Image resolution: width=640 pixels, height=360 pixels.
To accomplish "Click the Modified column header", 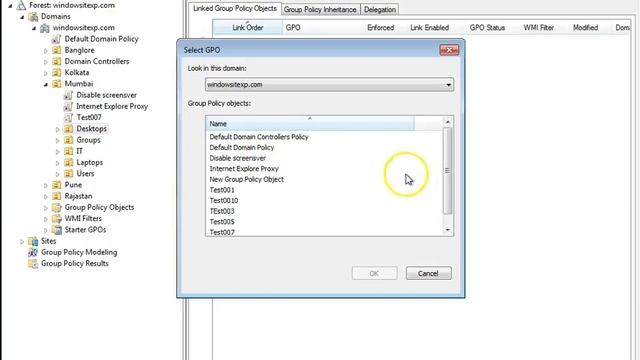I will (585, 27).
